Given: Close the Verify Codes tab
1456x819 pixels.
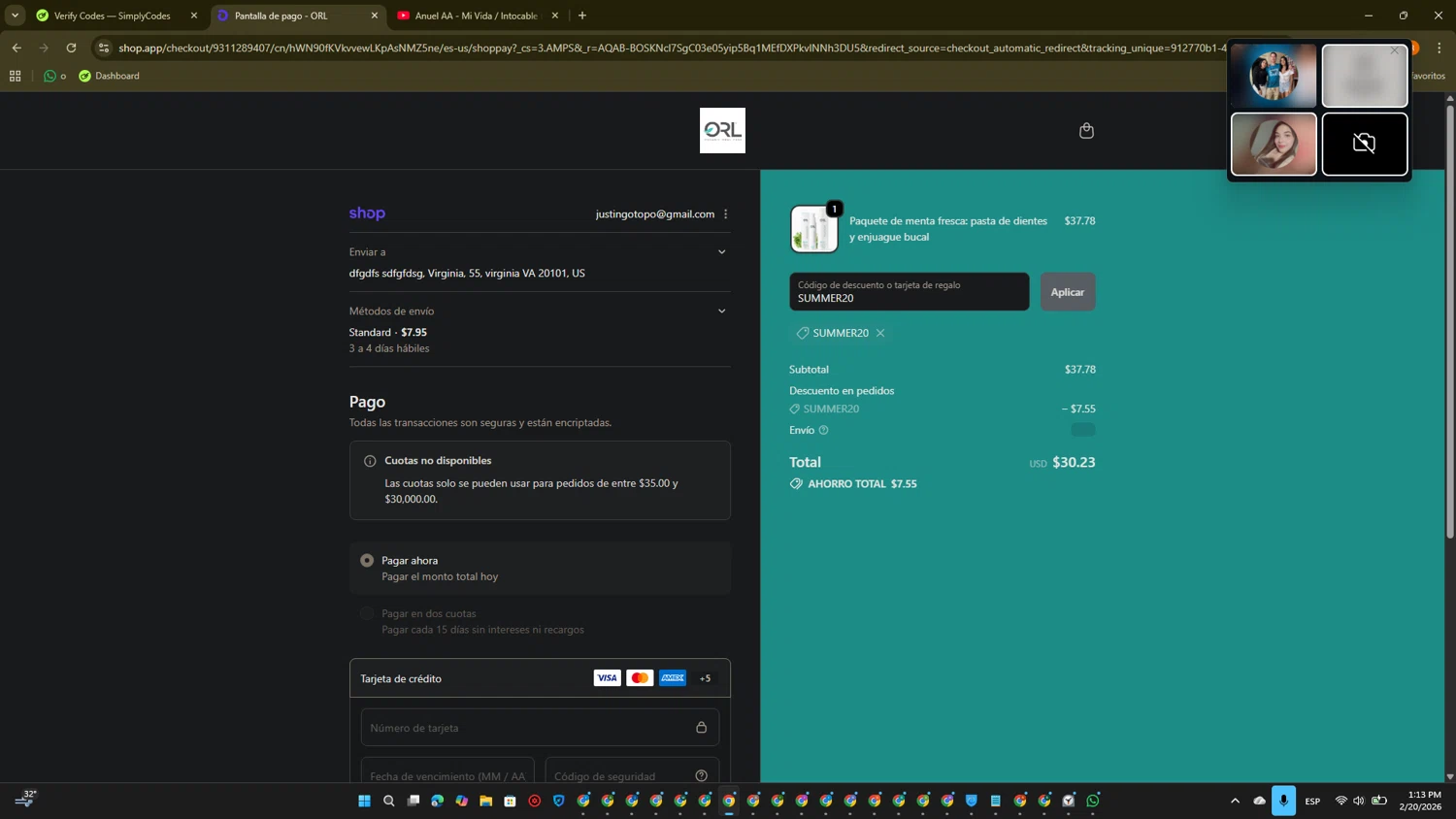Looking at the screenshot, I should point(193,16).
